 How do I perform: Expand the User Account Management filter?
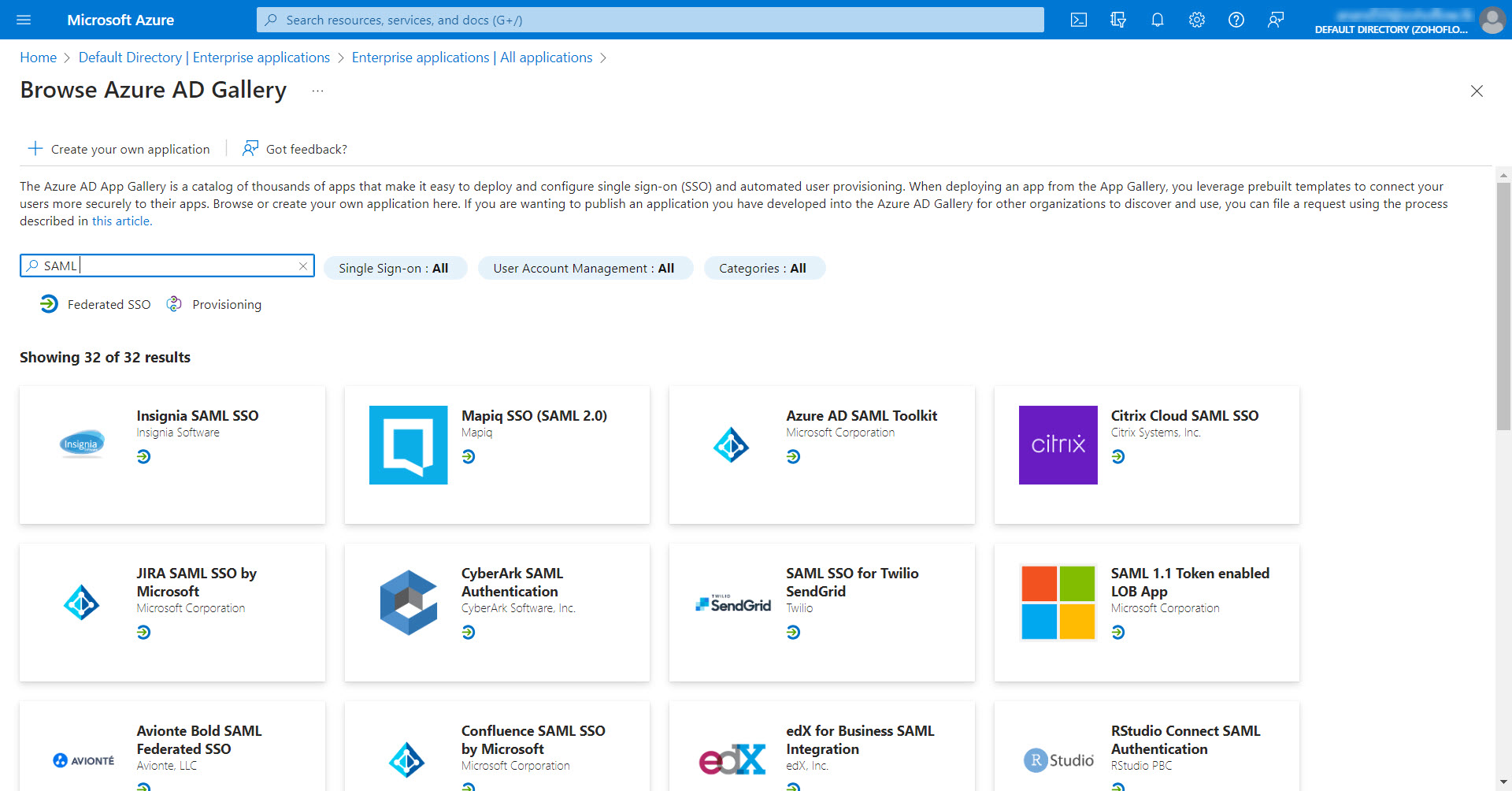point(584,268)
